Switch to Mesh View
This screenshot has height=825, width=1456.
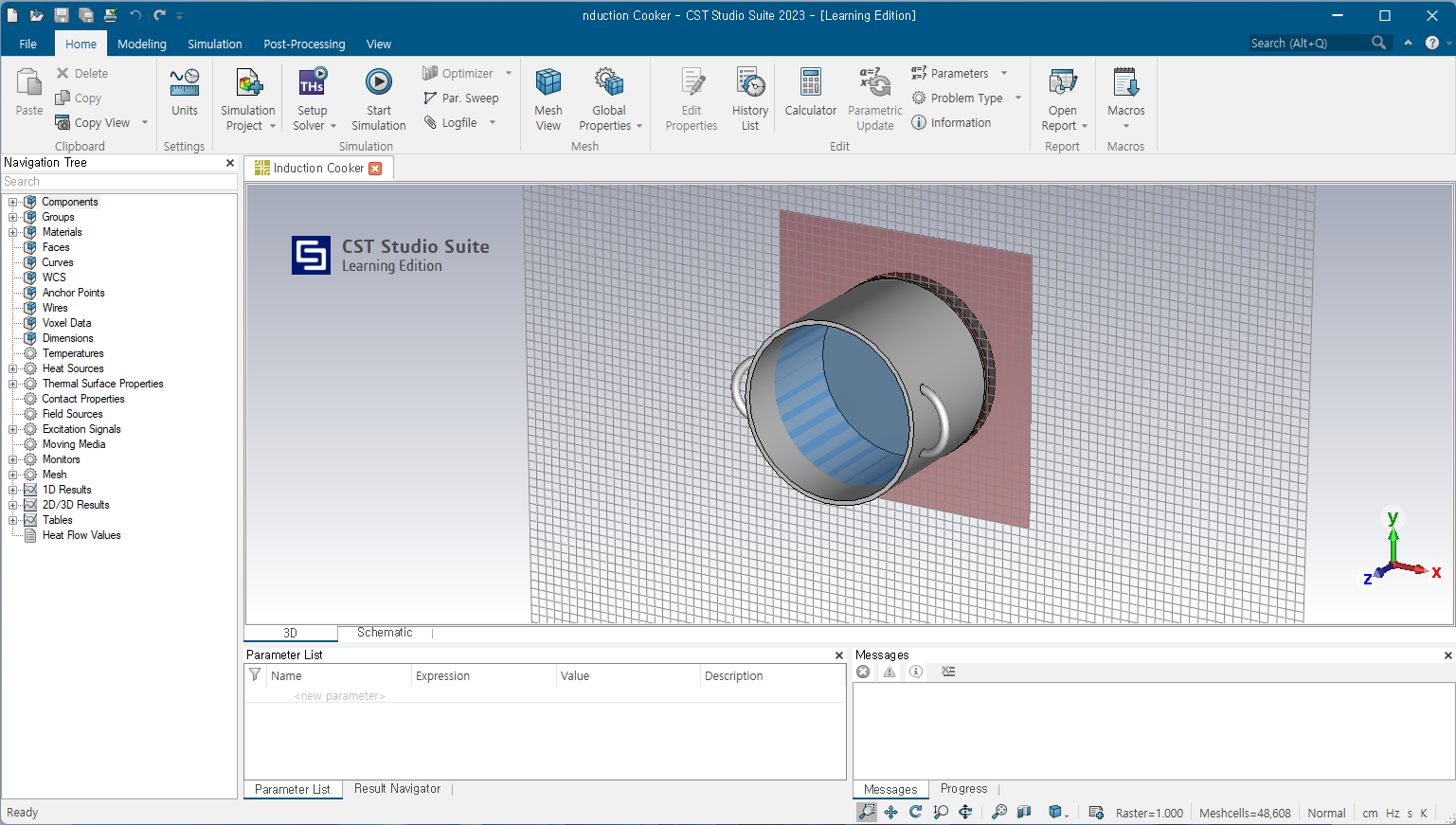click(548, 99)
